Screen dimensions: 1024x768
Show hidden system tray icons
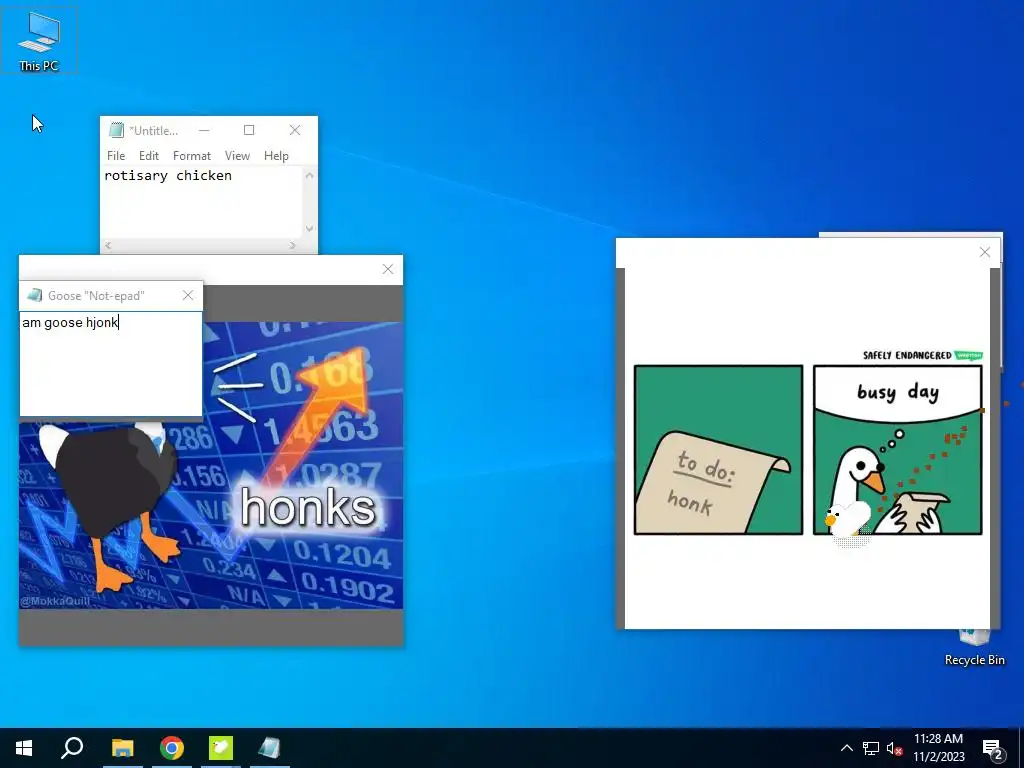click(846, 748)
